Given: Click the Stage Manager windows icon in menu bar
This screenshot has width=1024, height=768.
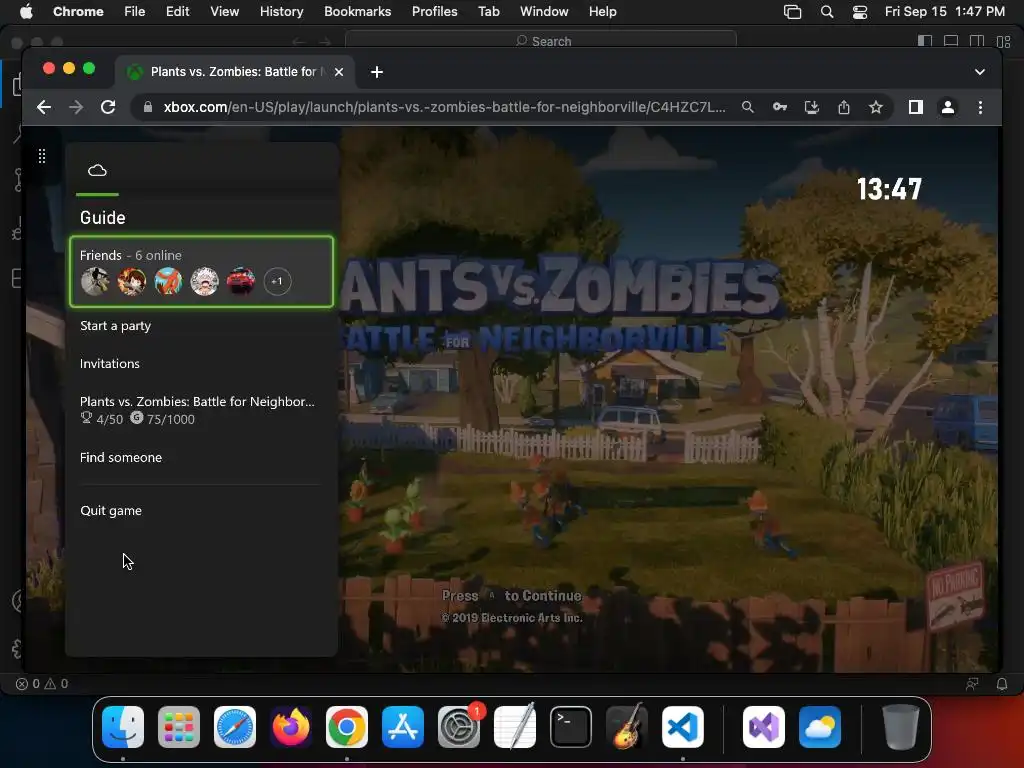Looking at the screenshot, I should (792, 12).
